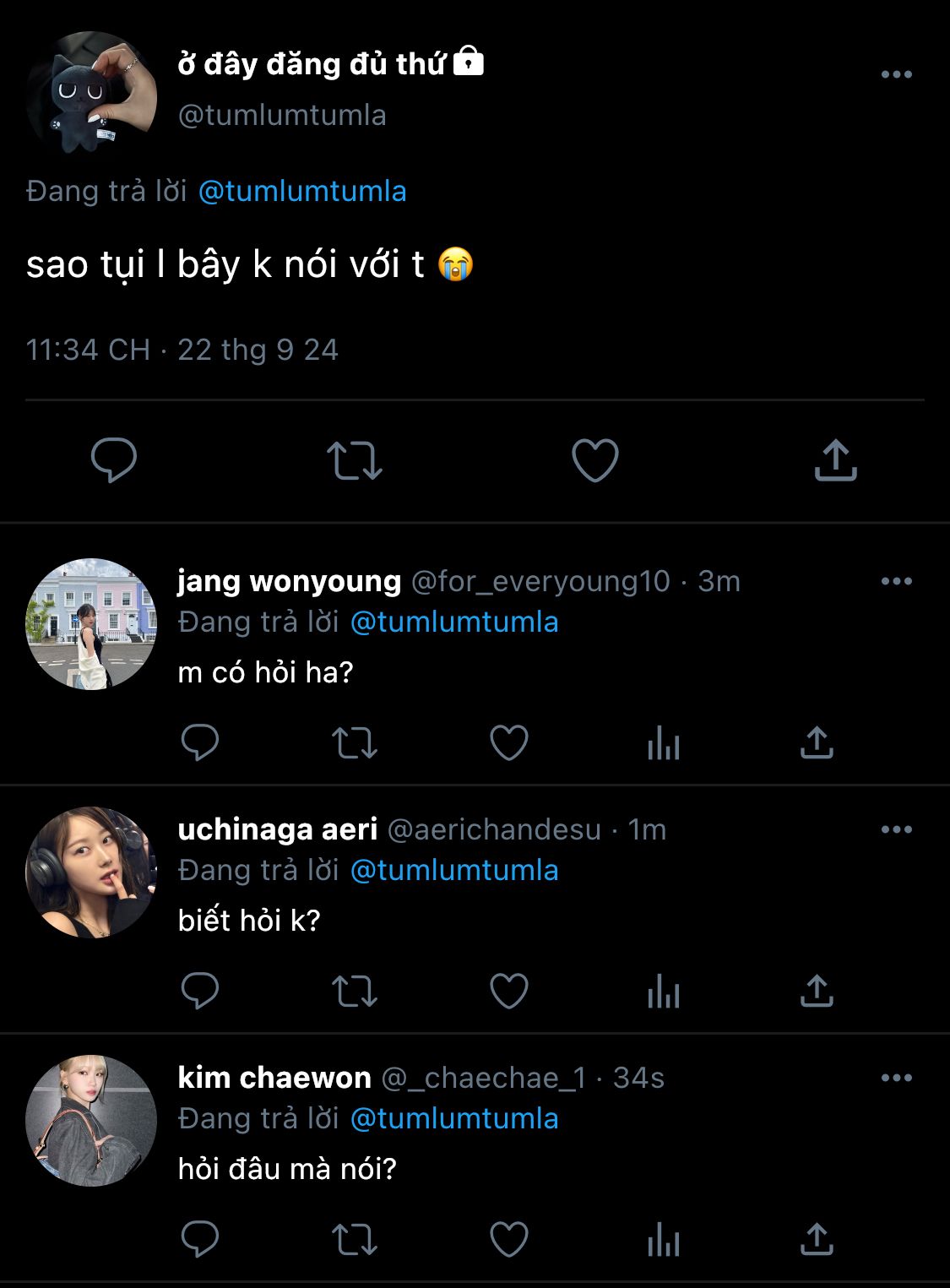Retweet the main tweet

click(355, 460)
